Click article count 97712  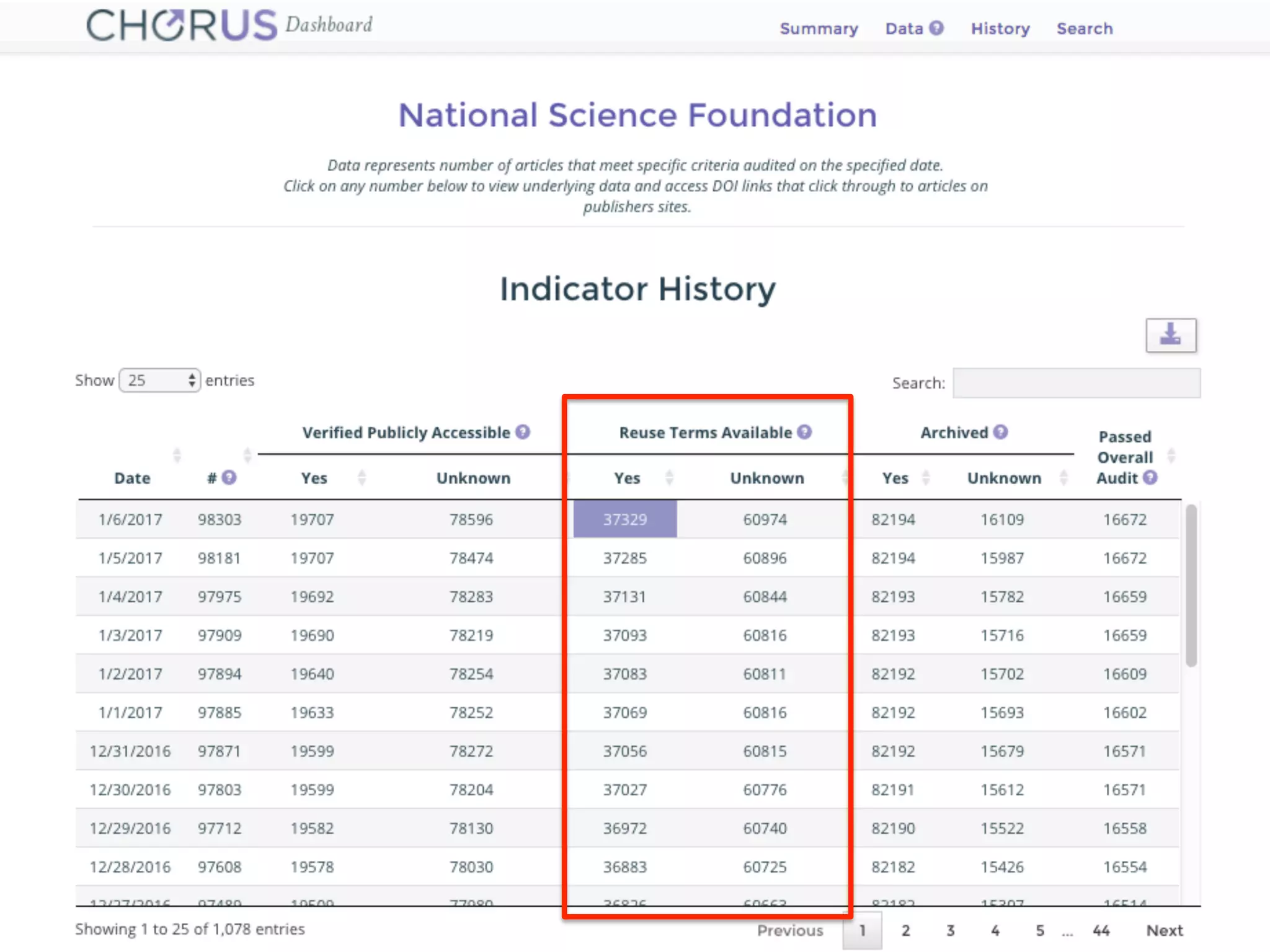click(x=220, y=828)
